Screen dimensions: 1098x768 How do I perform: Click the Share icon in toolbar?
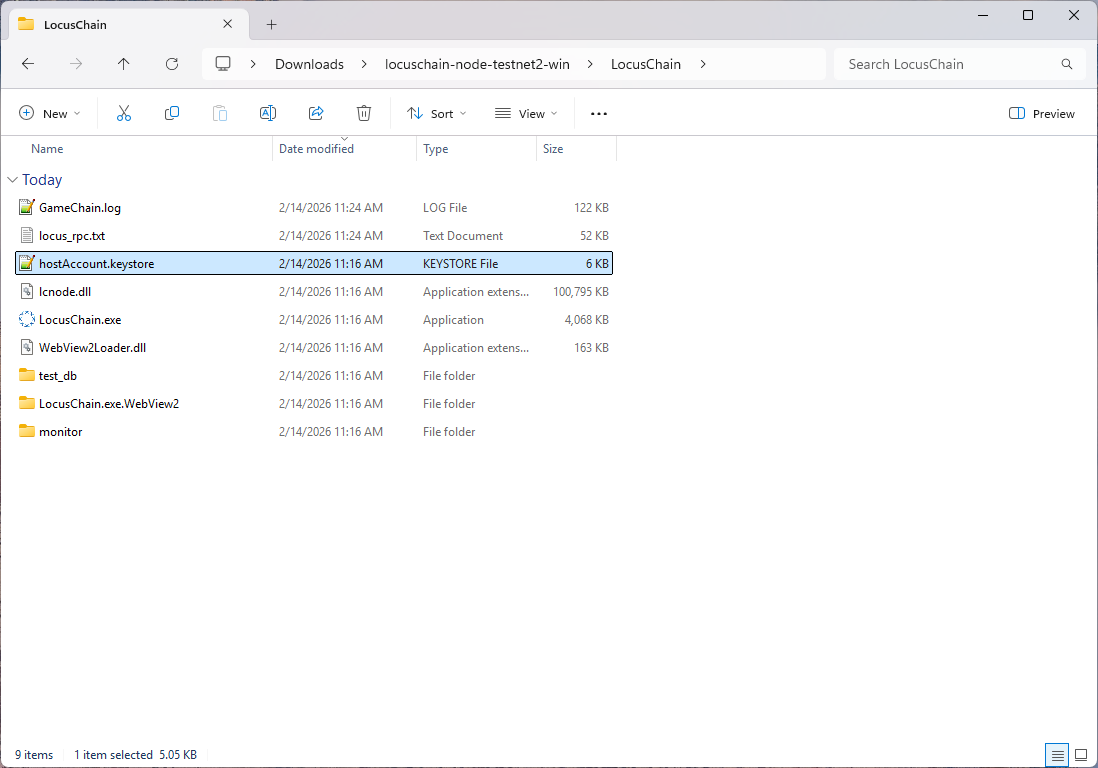point(316,114)
